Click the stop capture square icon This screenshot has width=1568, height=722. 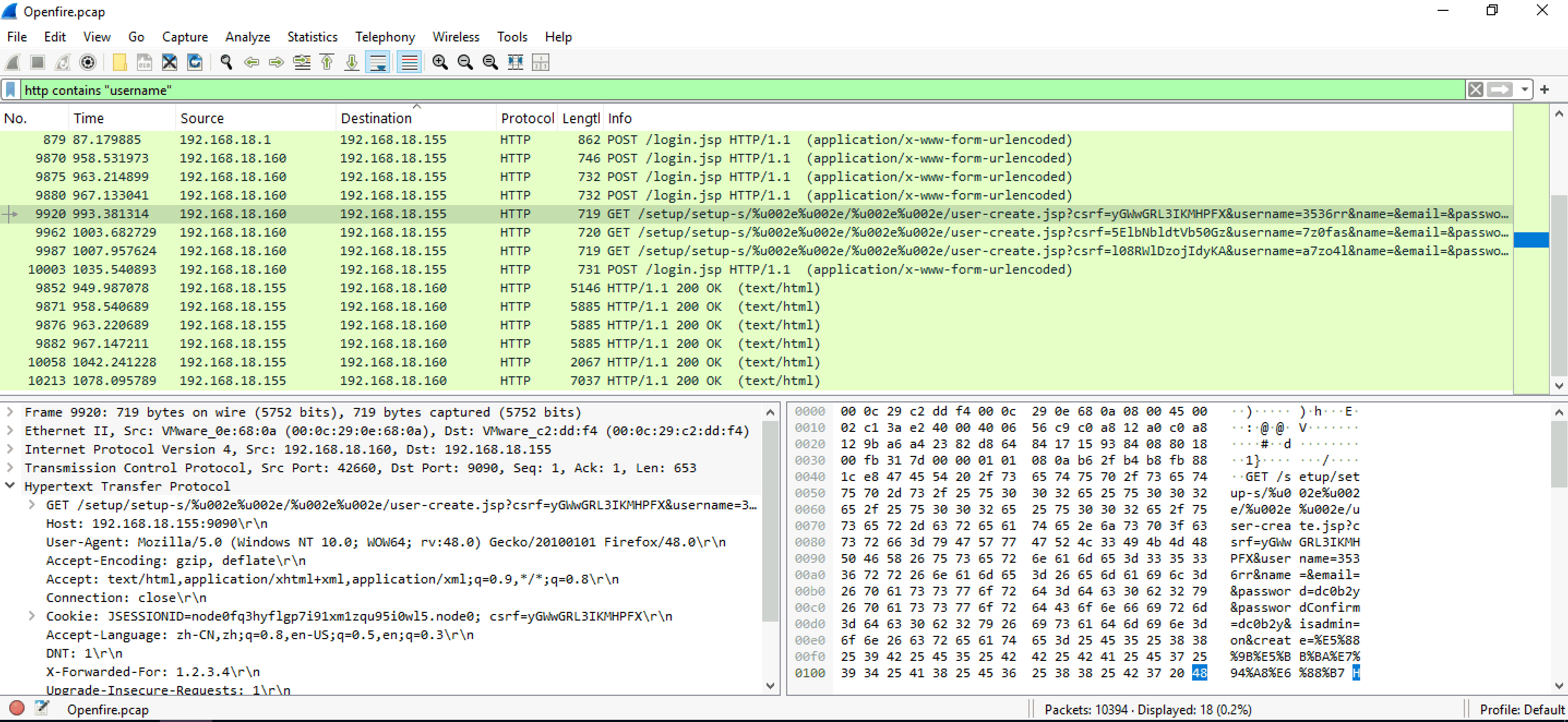click(38, 62)
